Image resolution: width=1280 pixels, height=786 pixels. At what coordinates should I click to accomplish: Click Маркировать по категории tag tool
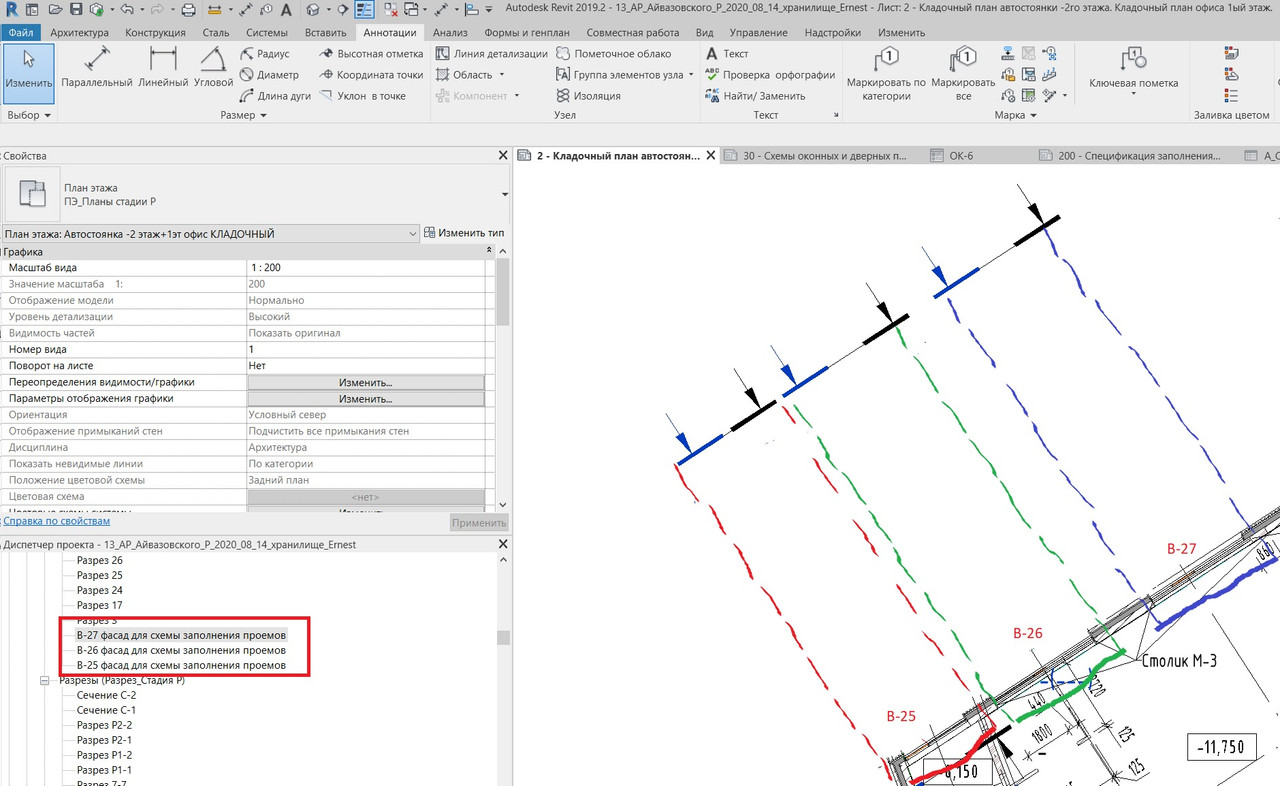(x=886, y=73)
